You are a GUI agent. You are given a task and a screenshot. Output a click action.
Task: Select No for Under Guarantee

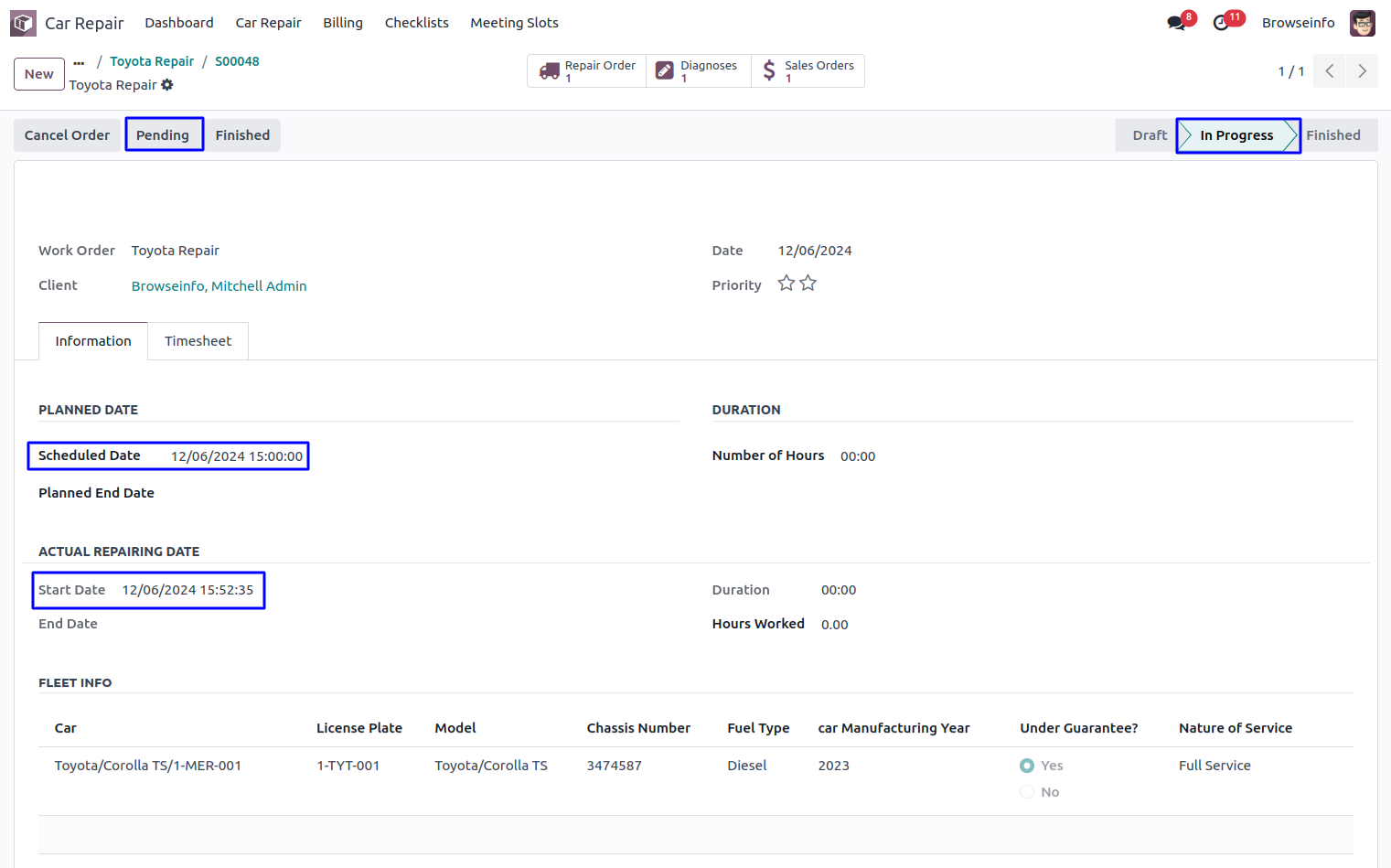pyautogui.click(x=1027, y=792)
